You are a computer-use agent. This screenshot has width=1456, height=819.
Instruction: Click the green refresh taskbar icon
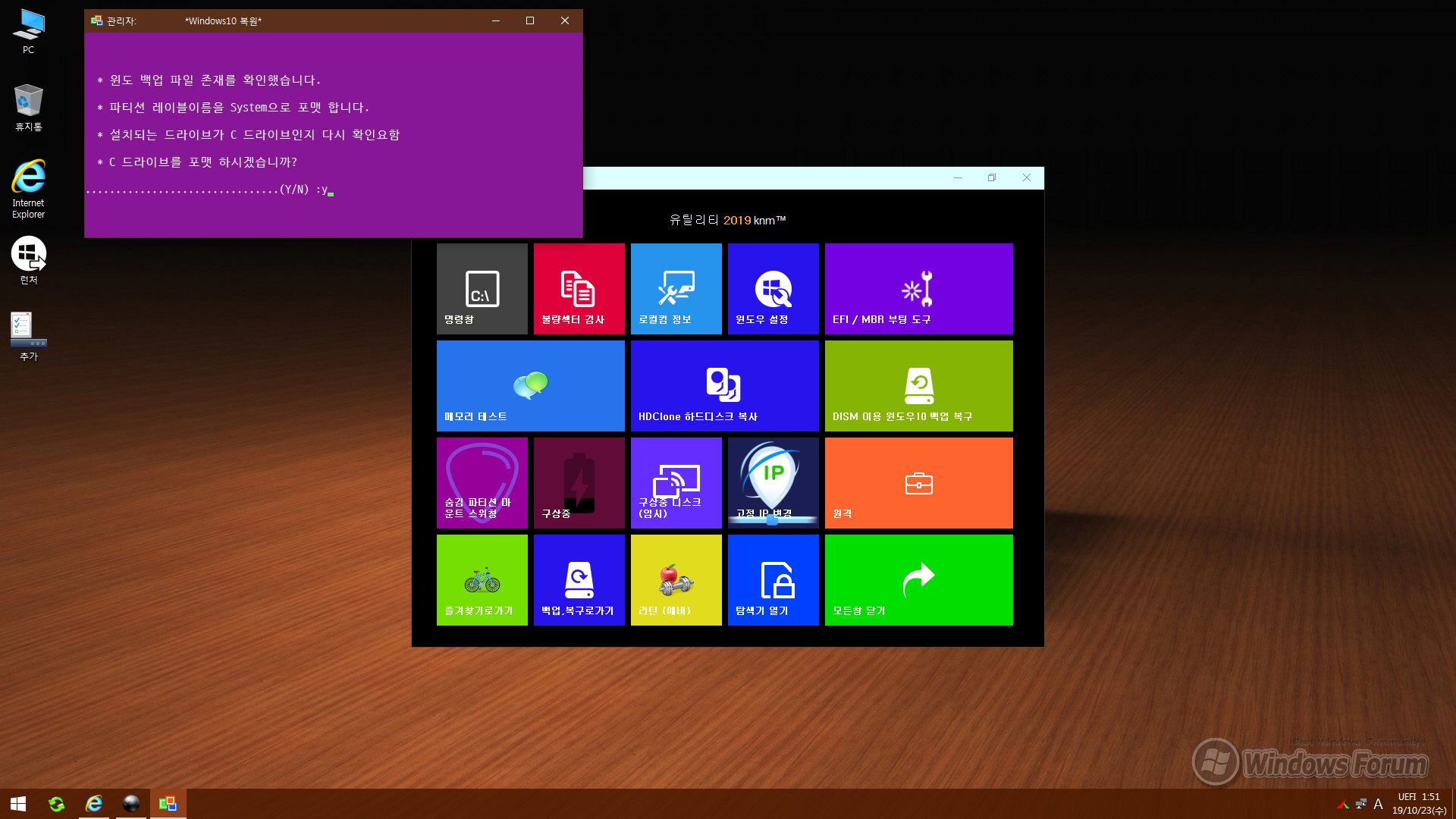click(x=56, y=804)
